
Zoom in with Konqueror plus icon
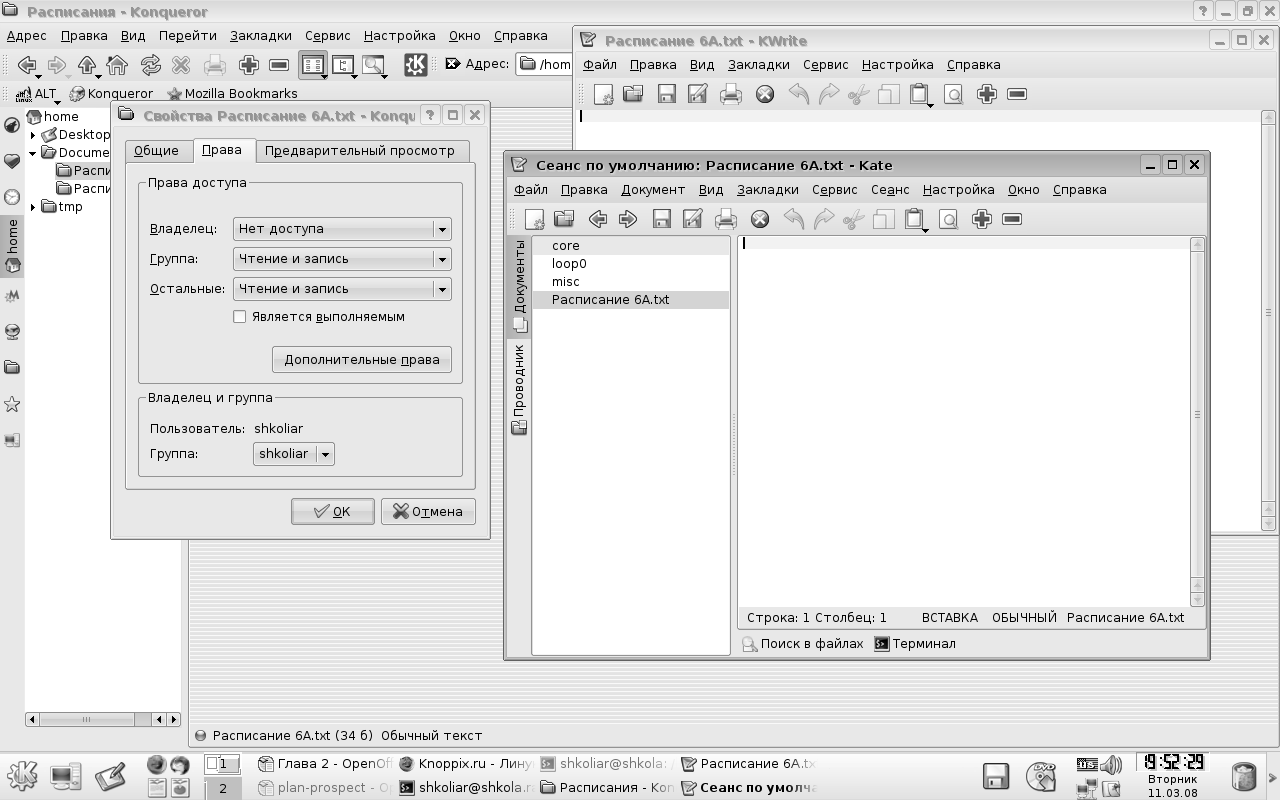[x=248, y=66]
